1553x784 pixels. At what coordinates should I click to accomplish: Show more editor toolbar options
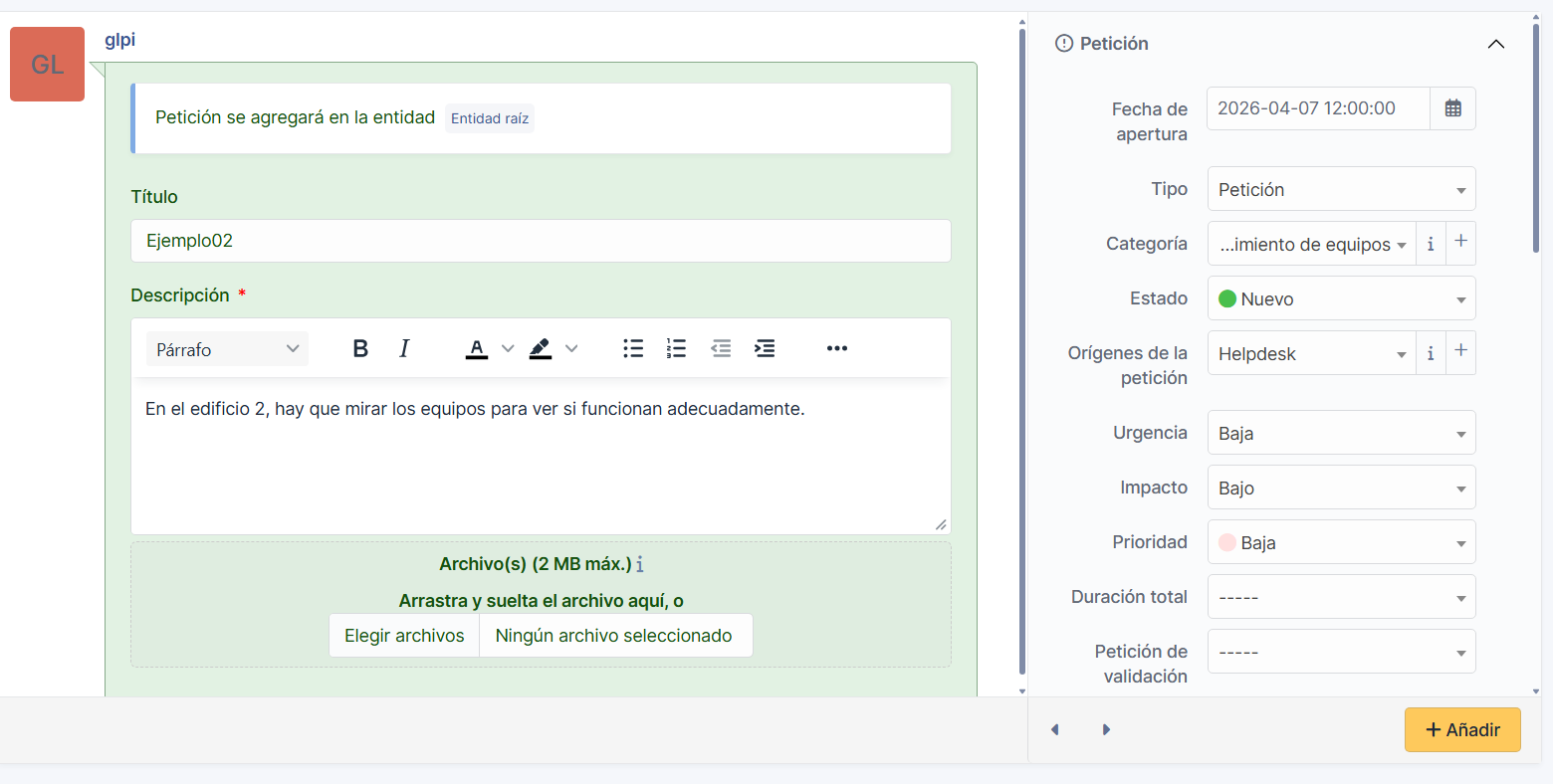coord(836,349)
